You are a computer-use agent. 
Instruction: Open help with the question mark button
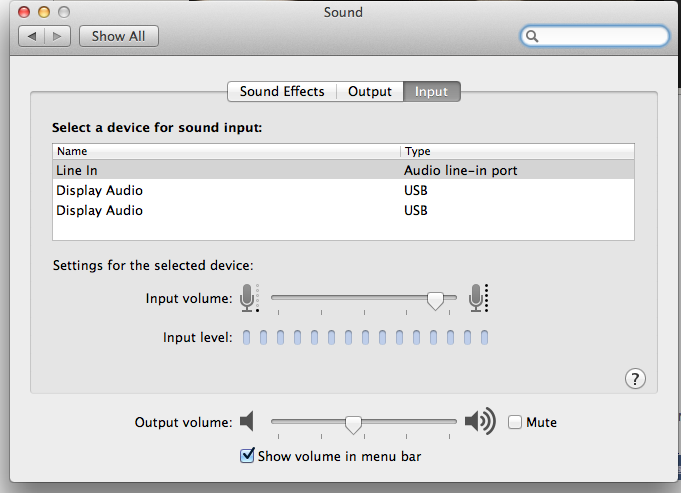635,379
